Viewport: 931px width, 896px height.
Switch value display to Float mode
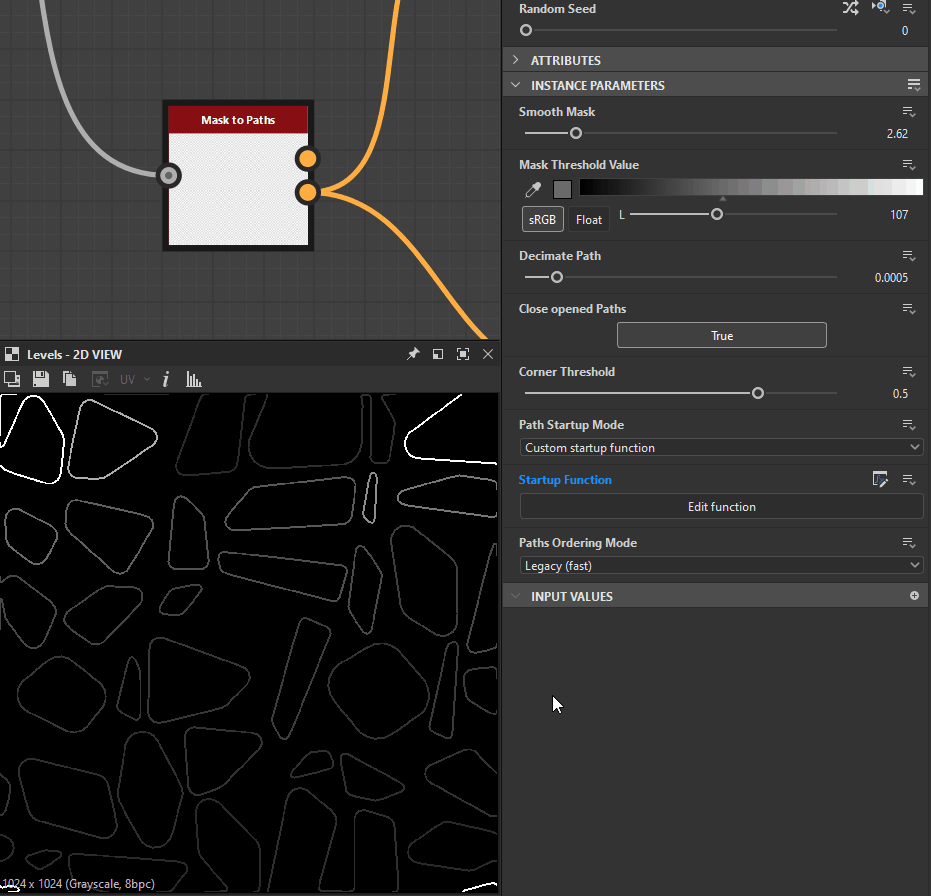coord(588,218)
